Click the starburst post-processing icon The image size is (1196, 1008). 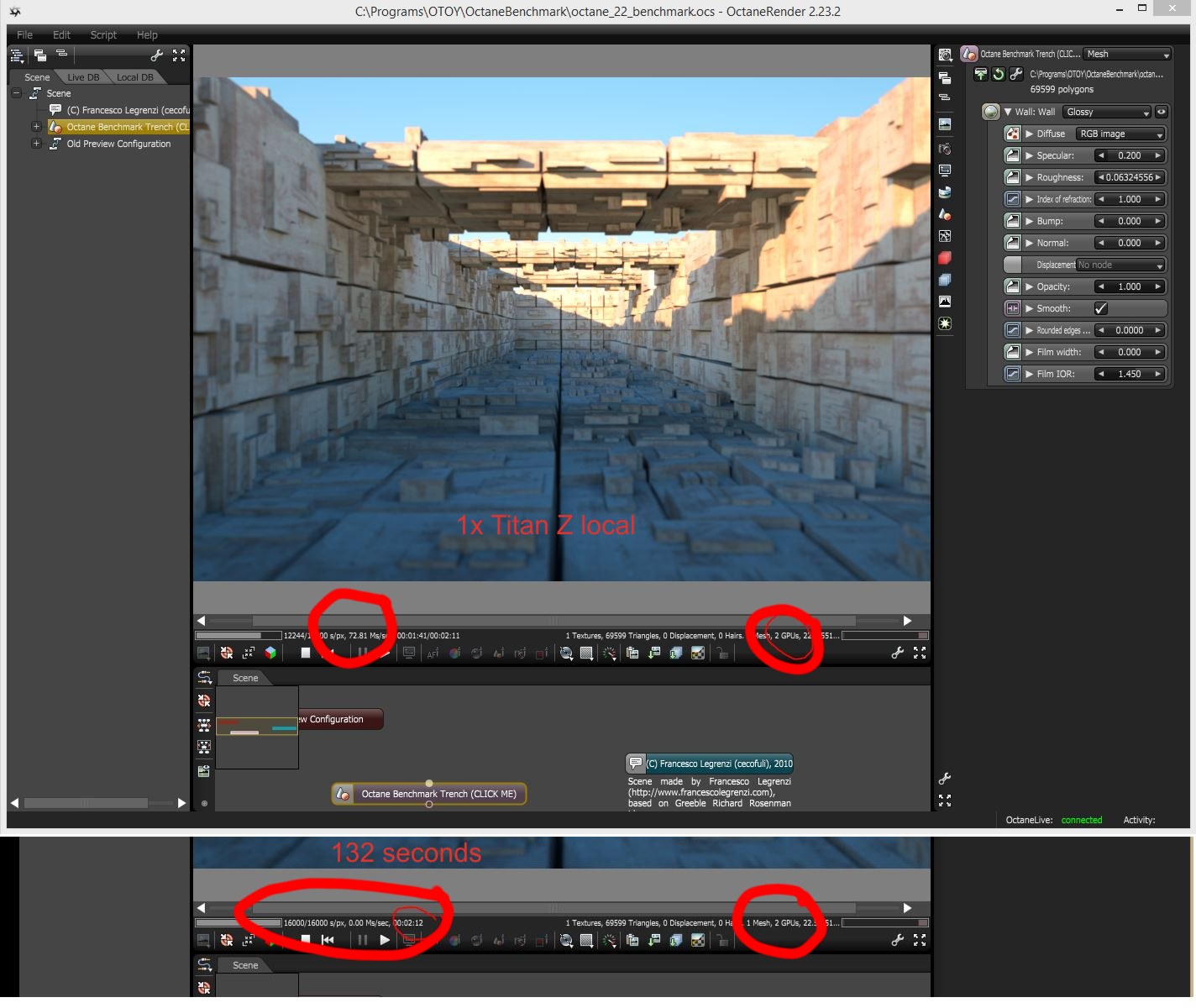[945, 323]
